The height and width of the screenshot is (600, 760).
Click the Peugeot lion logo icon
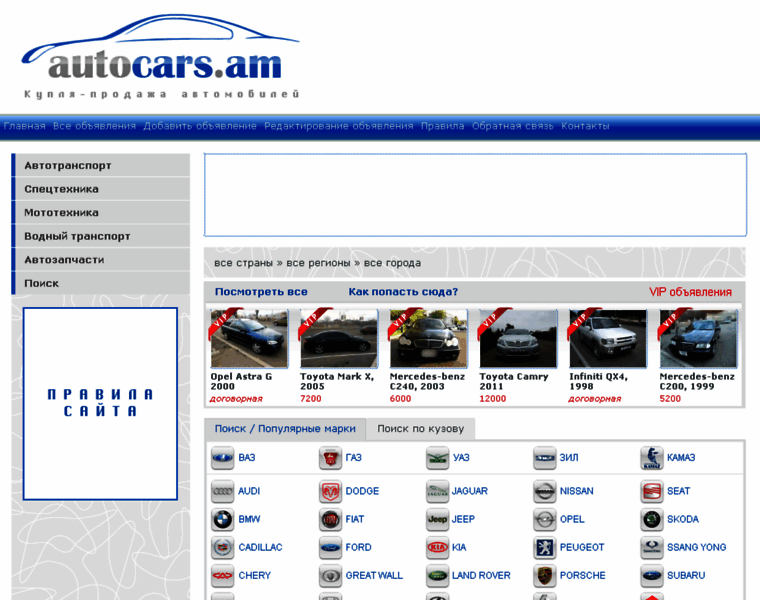[544, 548]
